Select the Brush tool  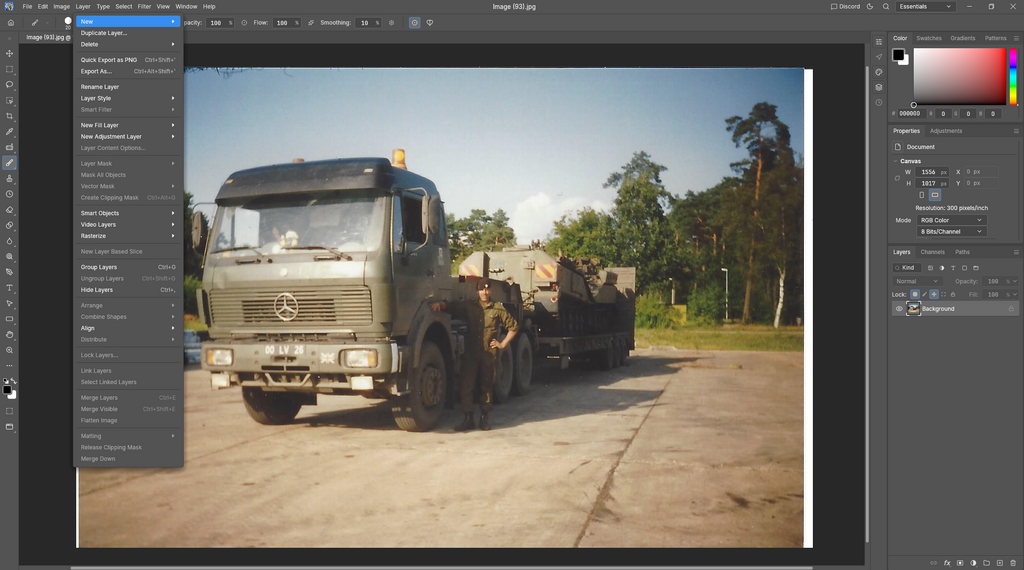(x=9, y=163)
